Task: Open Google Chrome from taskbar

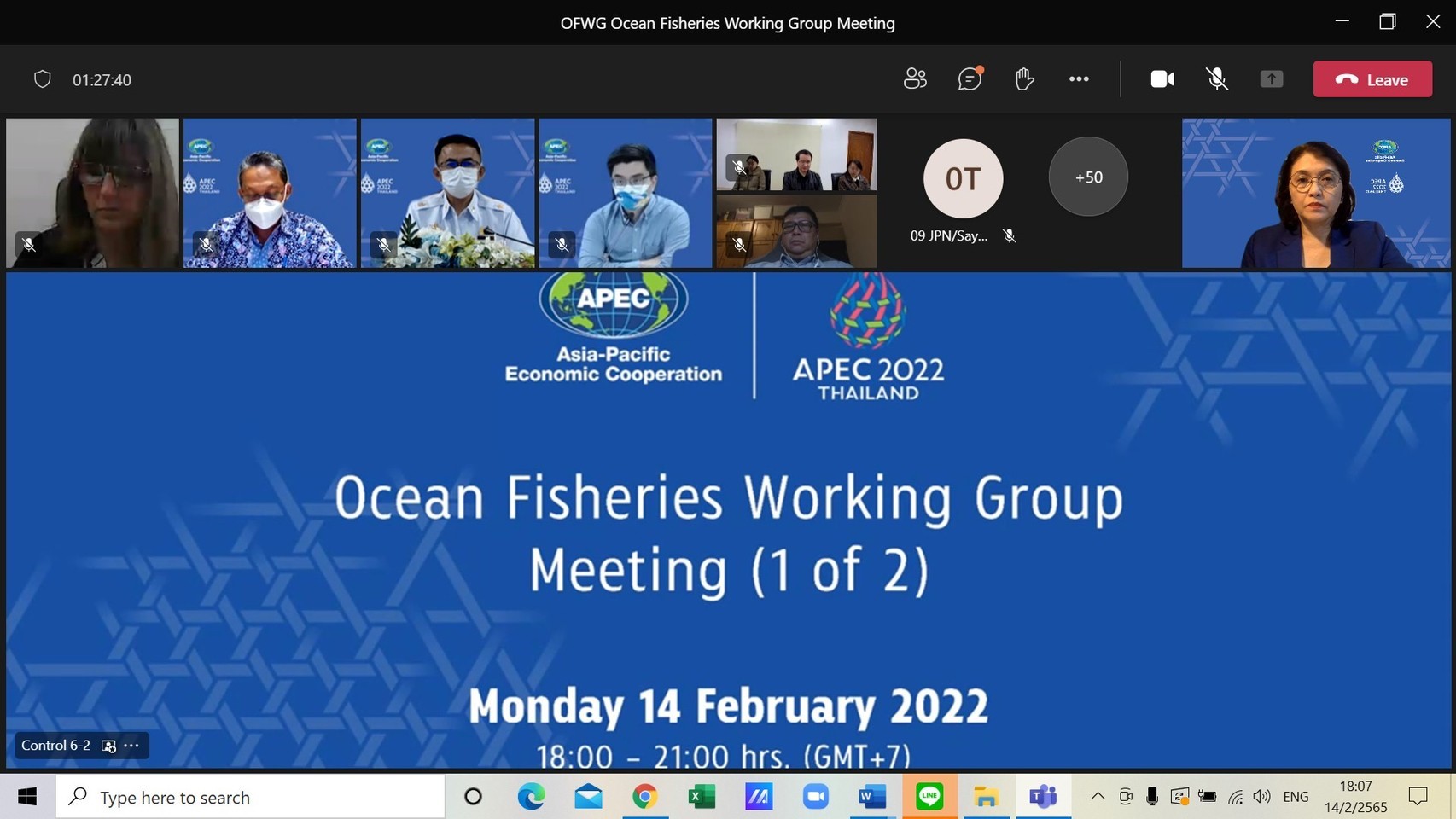Action: [x=645, y=797]
